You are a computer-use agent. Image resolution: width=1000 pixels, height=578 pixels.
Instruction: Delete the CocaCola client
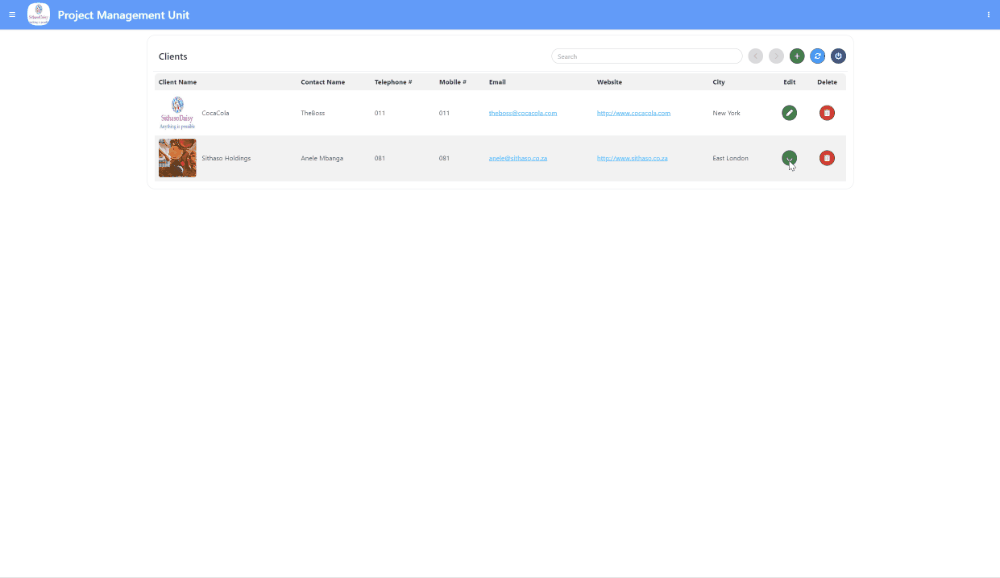pyautogui.click(x=827, y=113)
